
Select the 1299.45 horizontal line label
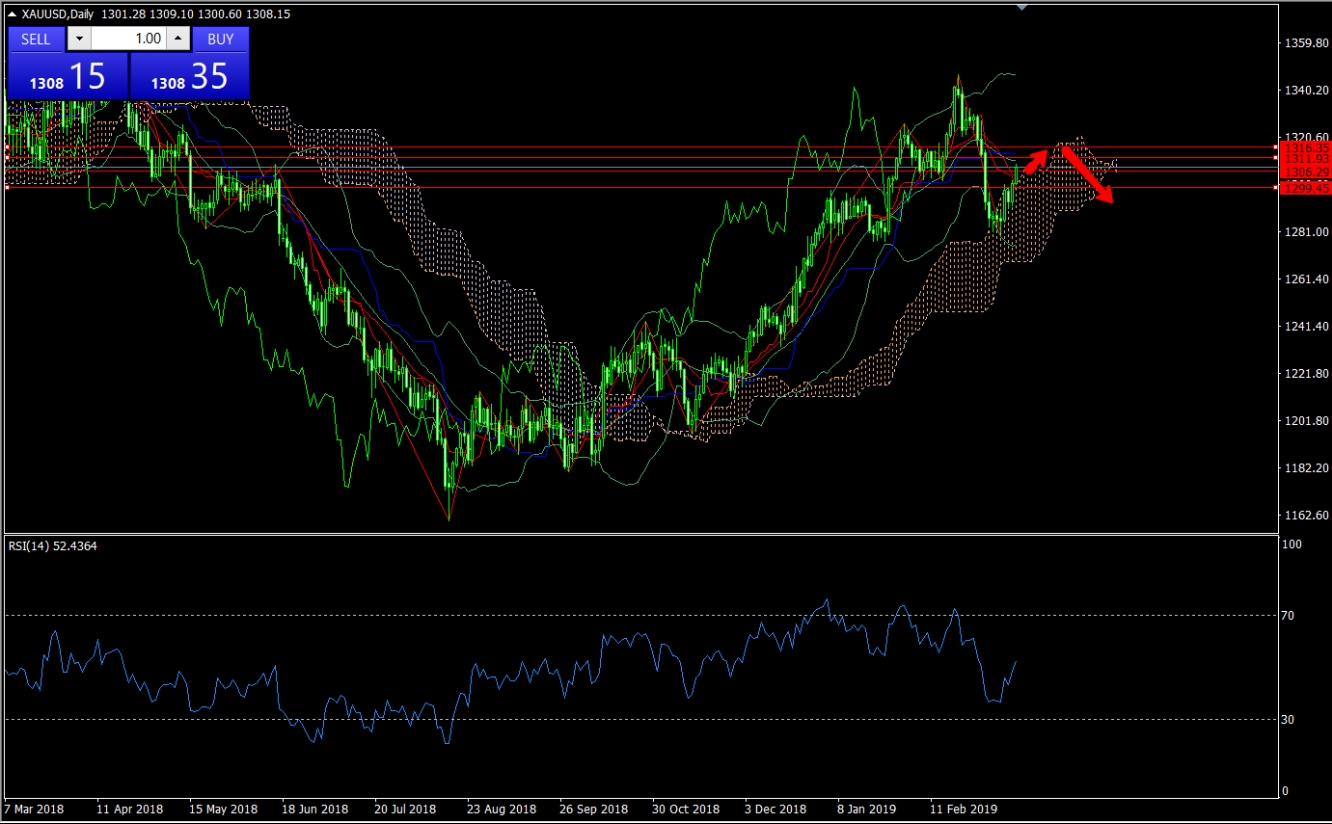(1304, 187)
